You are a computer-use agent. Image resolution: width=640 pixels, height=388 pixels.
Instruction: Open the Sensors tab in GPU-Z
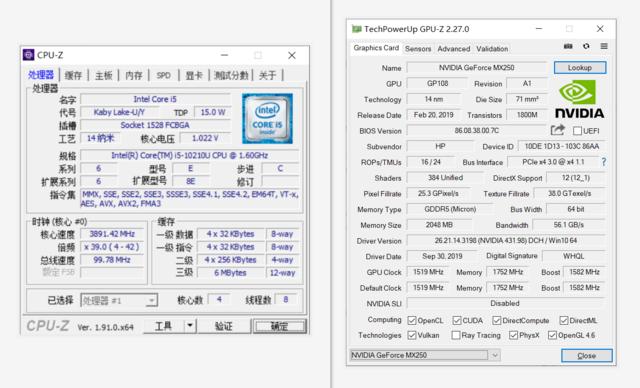[x=418, y=49]
